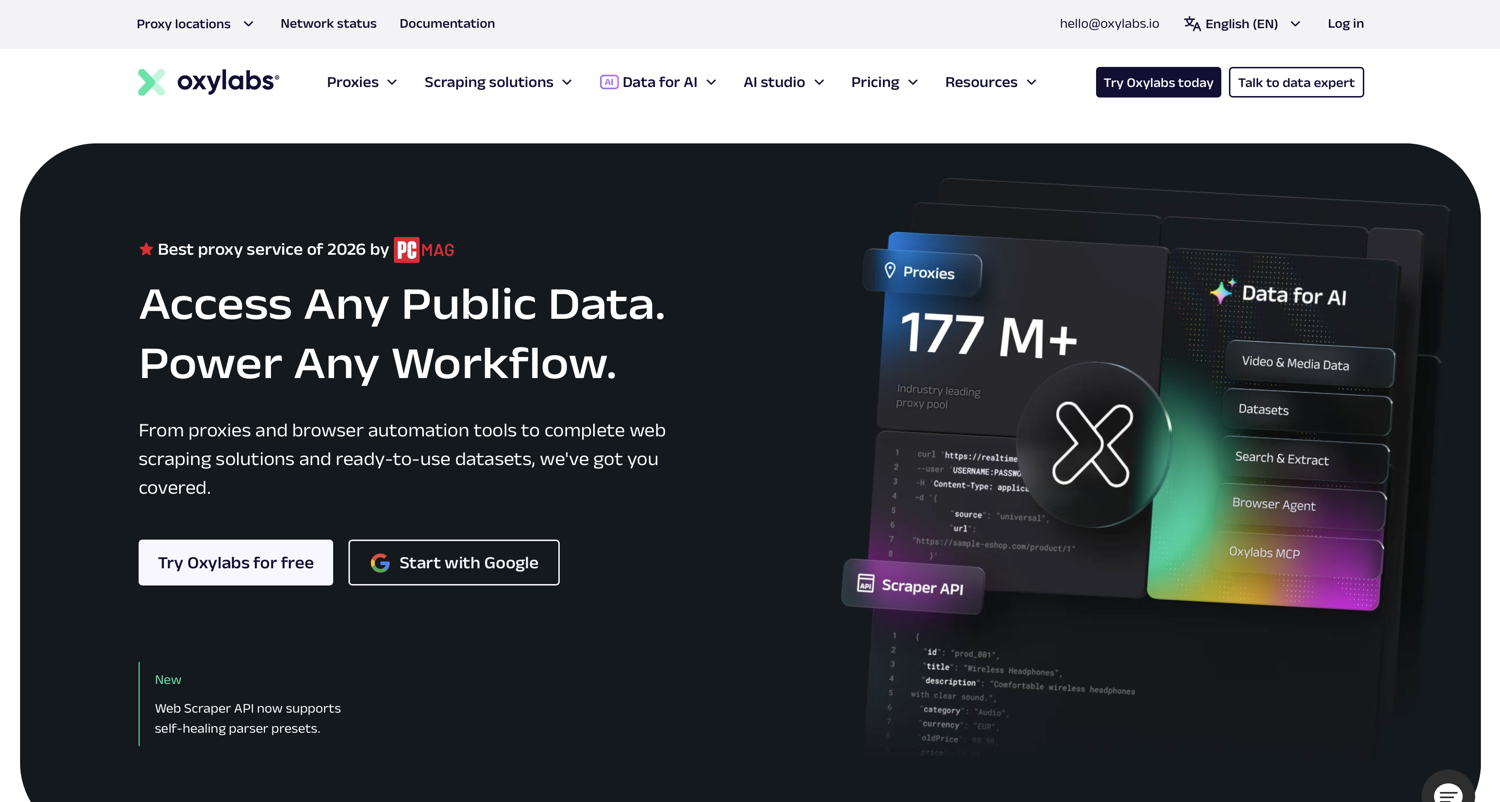The image size is (1500, 802).
Task: Click the Power Any Workflow headline
Action: pyautogui.click(x=377, y=363)
